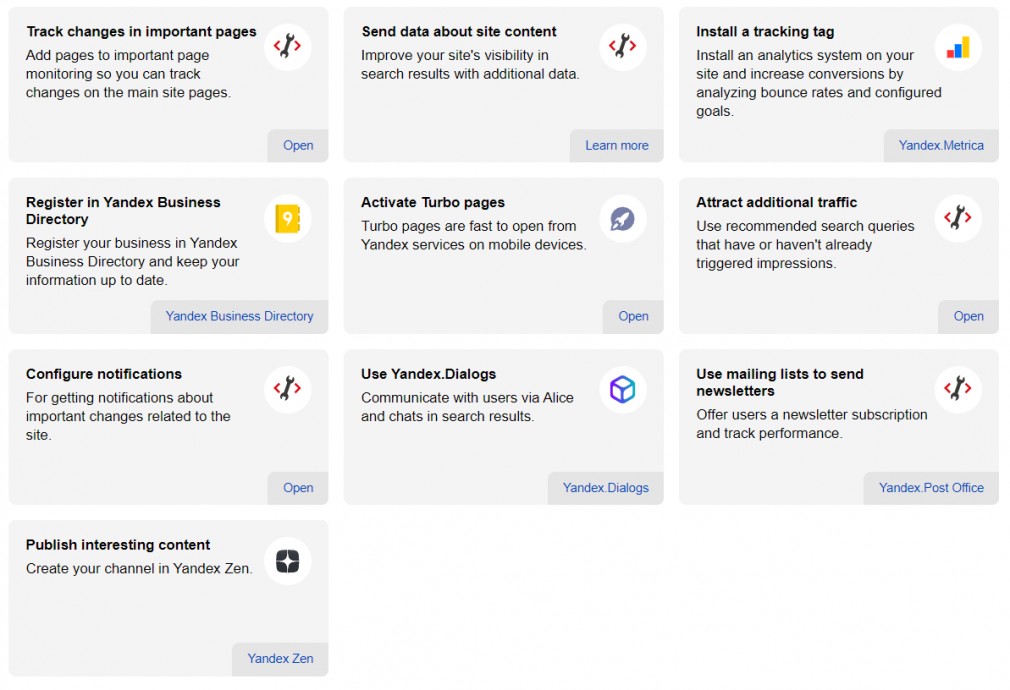The image size is (1010, 690).
Task: Select the Activate Turbo pages heading
Action: pos(432,202)
